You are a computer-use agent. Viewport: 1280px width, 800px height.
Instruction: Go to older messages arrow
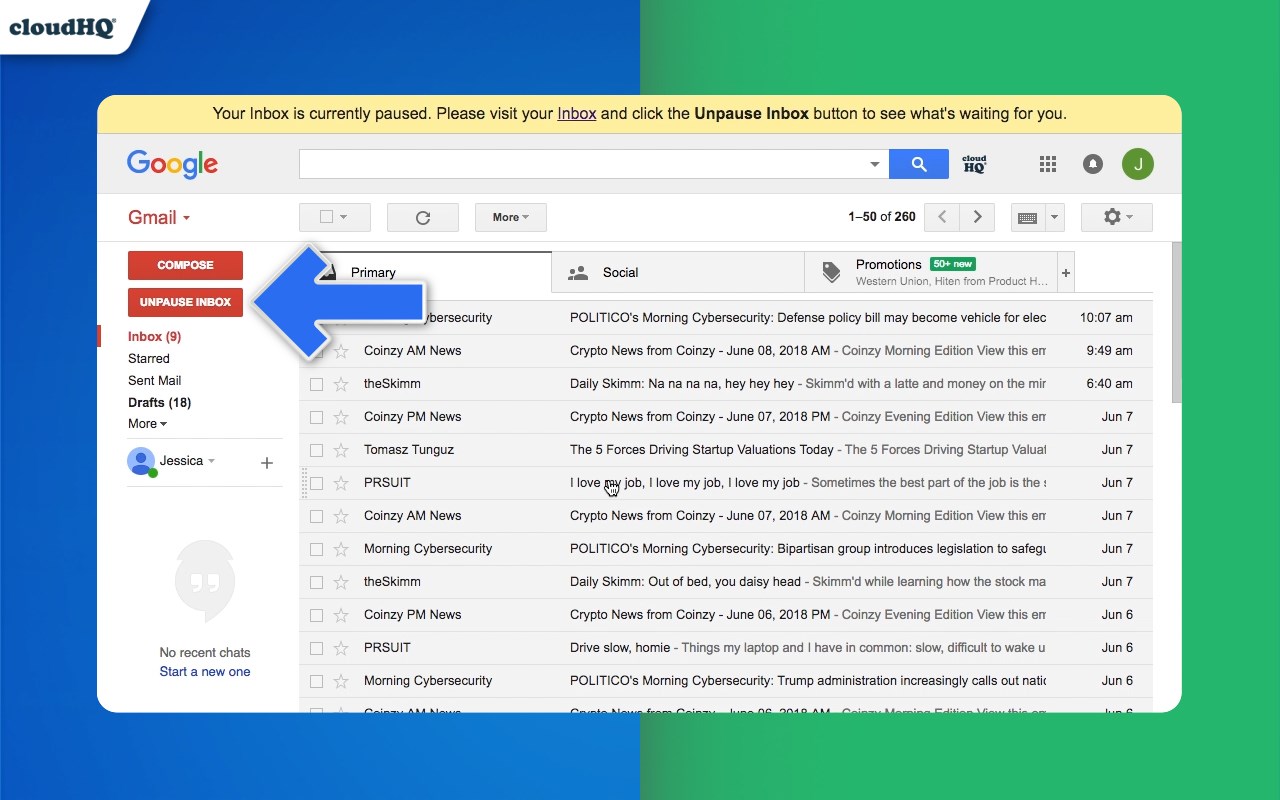(977, 217)
